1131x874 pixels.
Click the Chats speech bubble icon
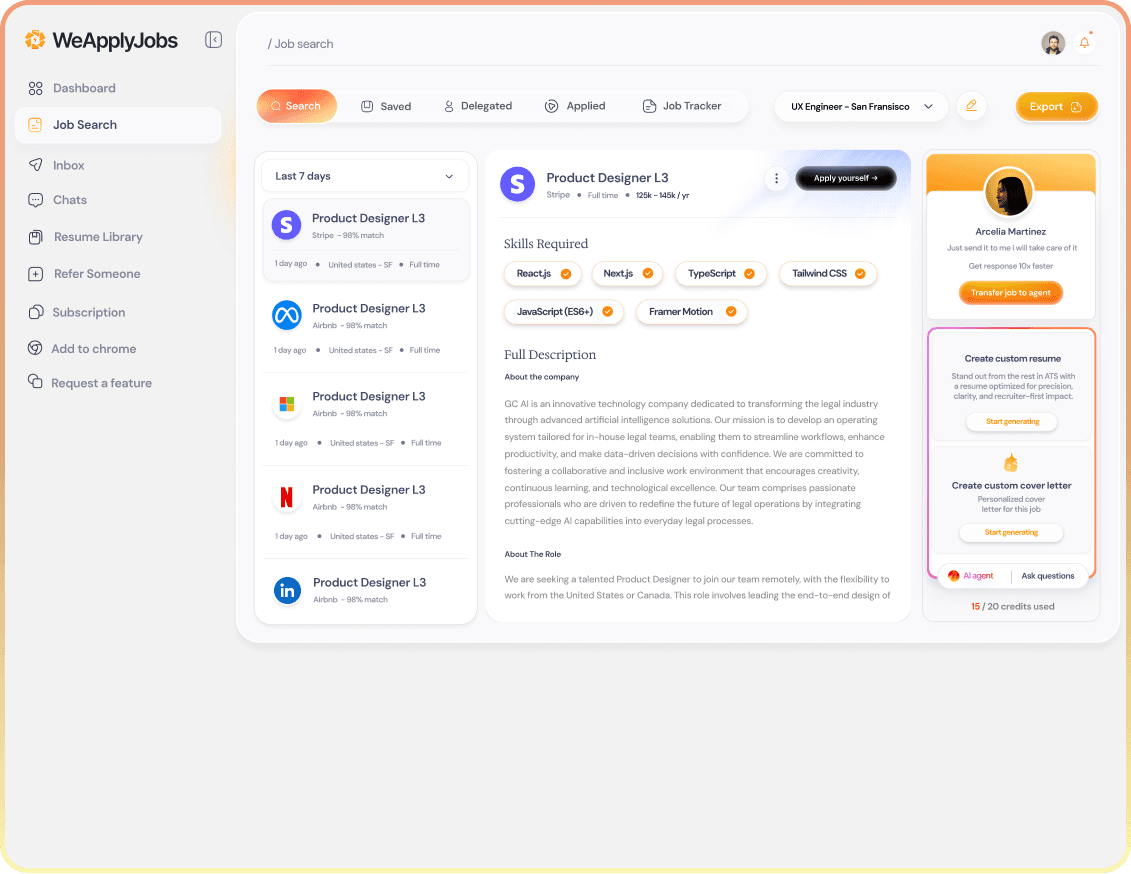point(35,200)
